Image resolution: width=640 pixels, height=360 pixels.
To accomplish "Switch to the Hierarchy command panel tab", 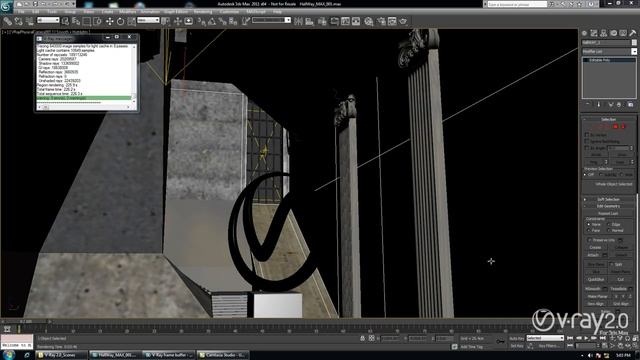I will tap(604, 33).
